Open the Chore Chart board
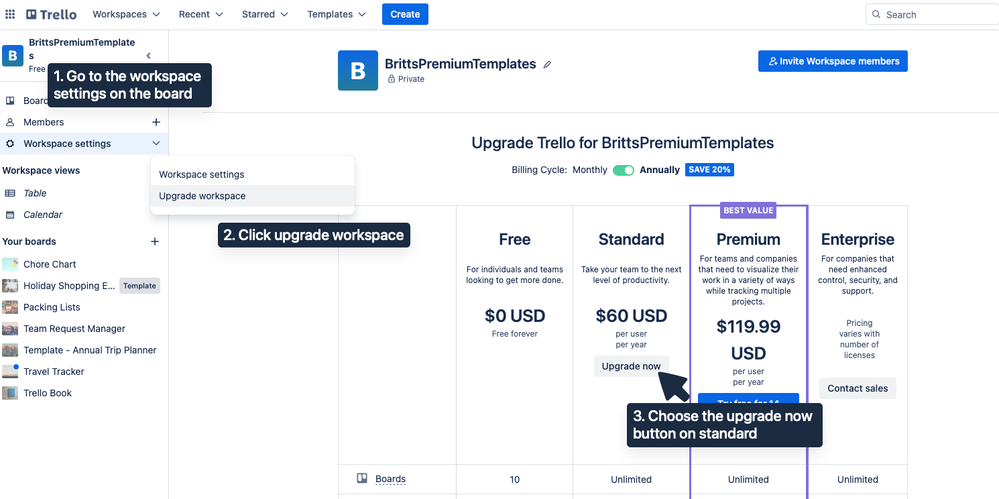 pos(50,264)
